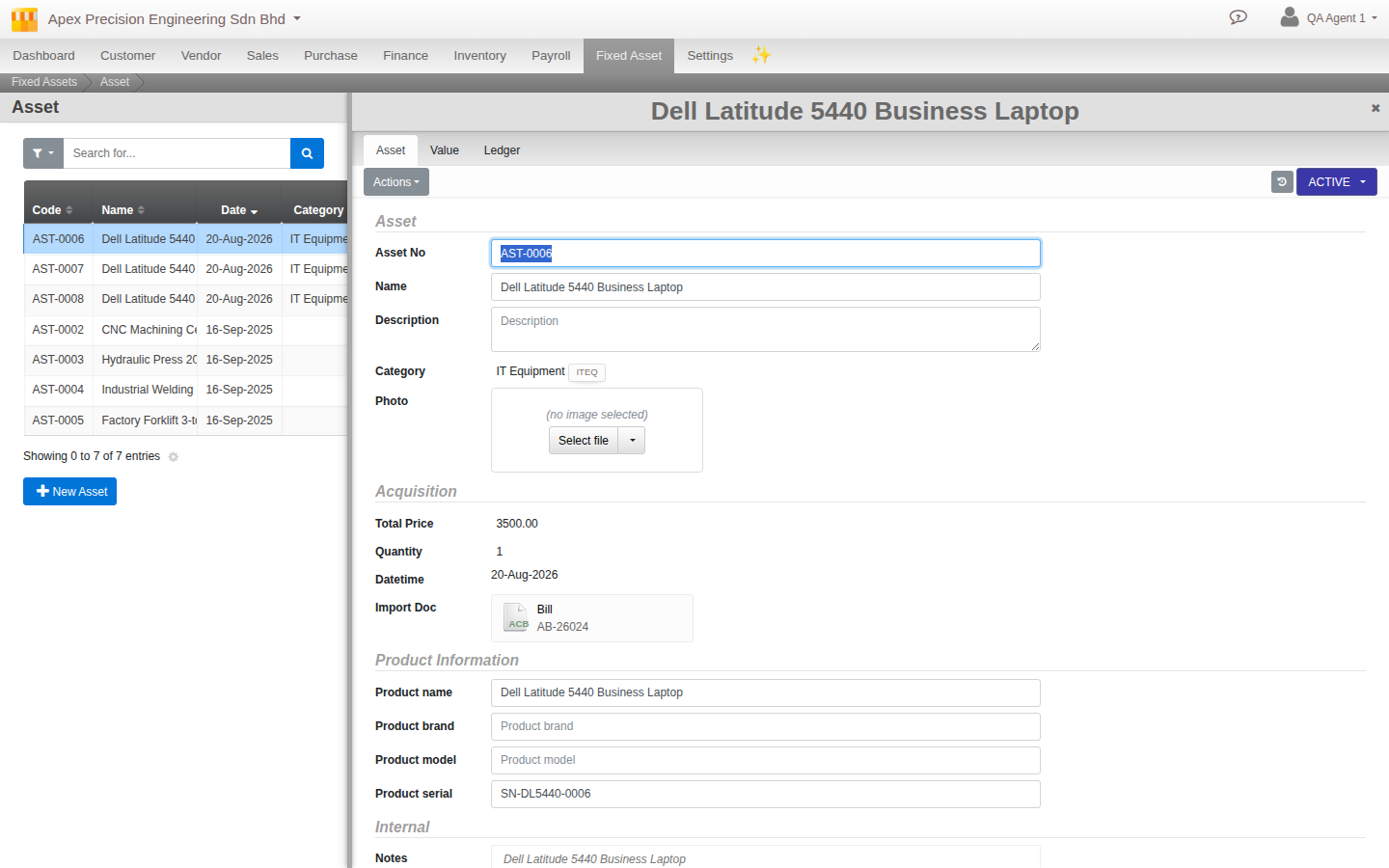Click the New Asset button
The width and height of the screenshot is (1389, 868).
69,492
